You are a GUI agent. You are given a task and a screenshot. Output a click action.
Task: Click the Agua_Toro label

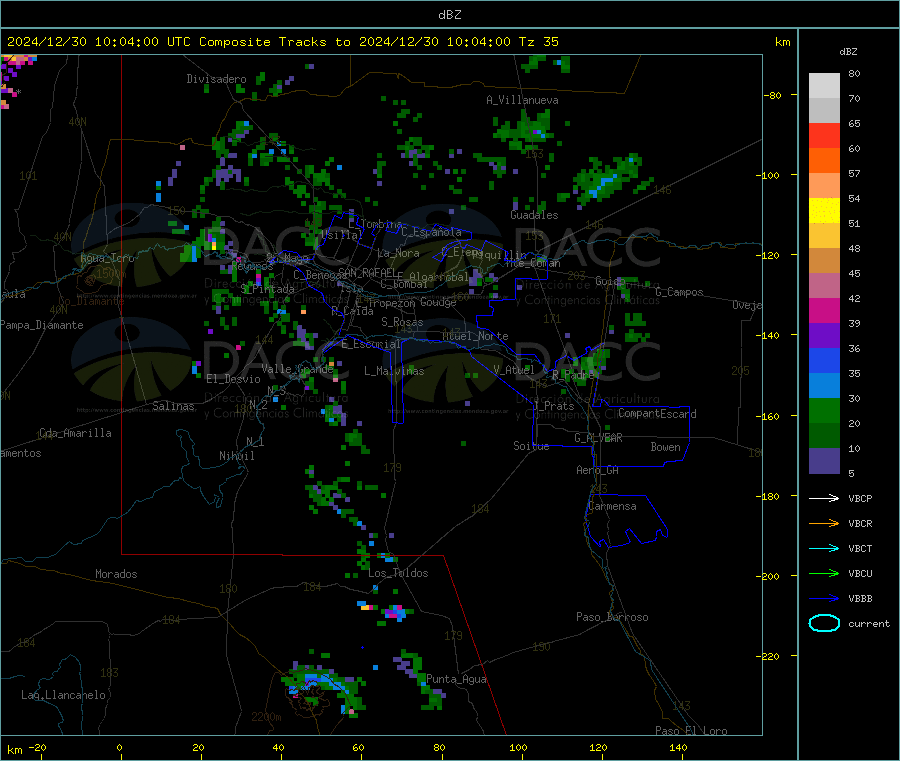pos(107,258)
